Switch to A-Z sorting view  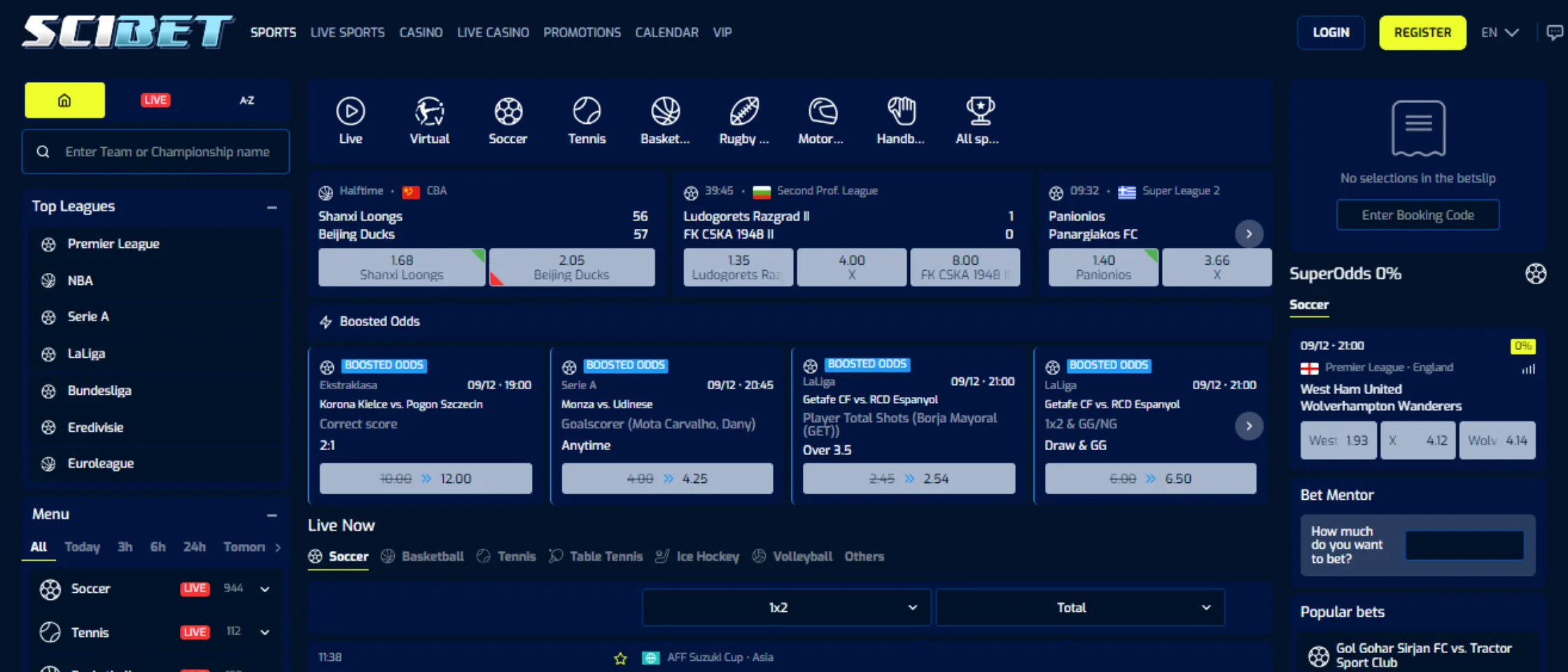[246, 100]
